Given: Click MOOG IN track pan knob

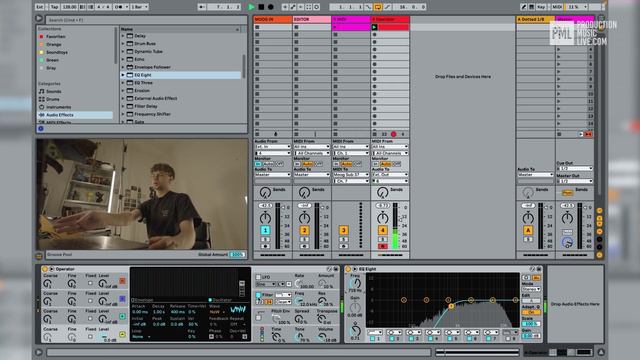Looking at the screenshot, I should [x=265, y=218].
